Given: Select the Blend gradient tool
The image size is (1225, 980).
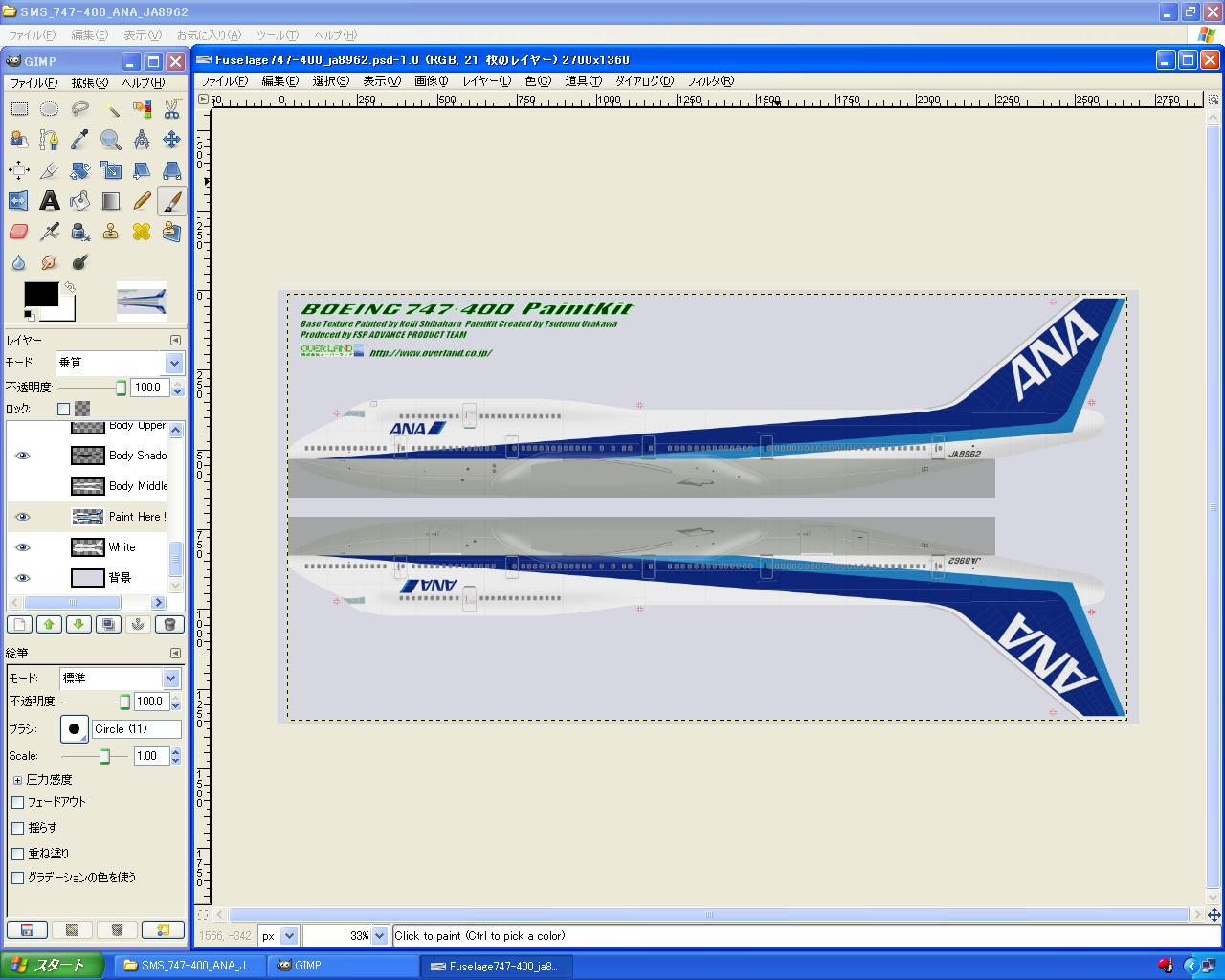Looking at the screenshot, I should click(x=110, y=201).
